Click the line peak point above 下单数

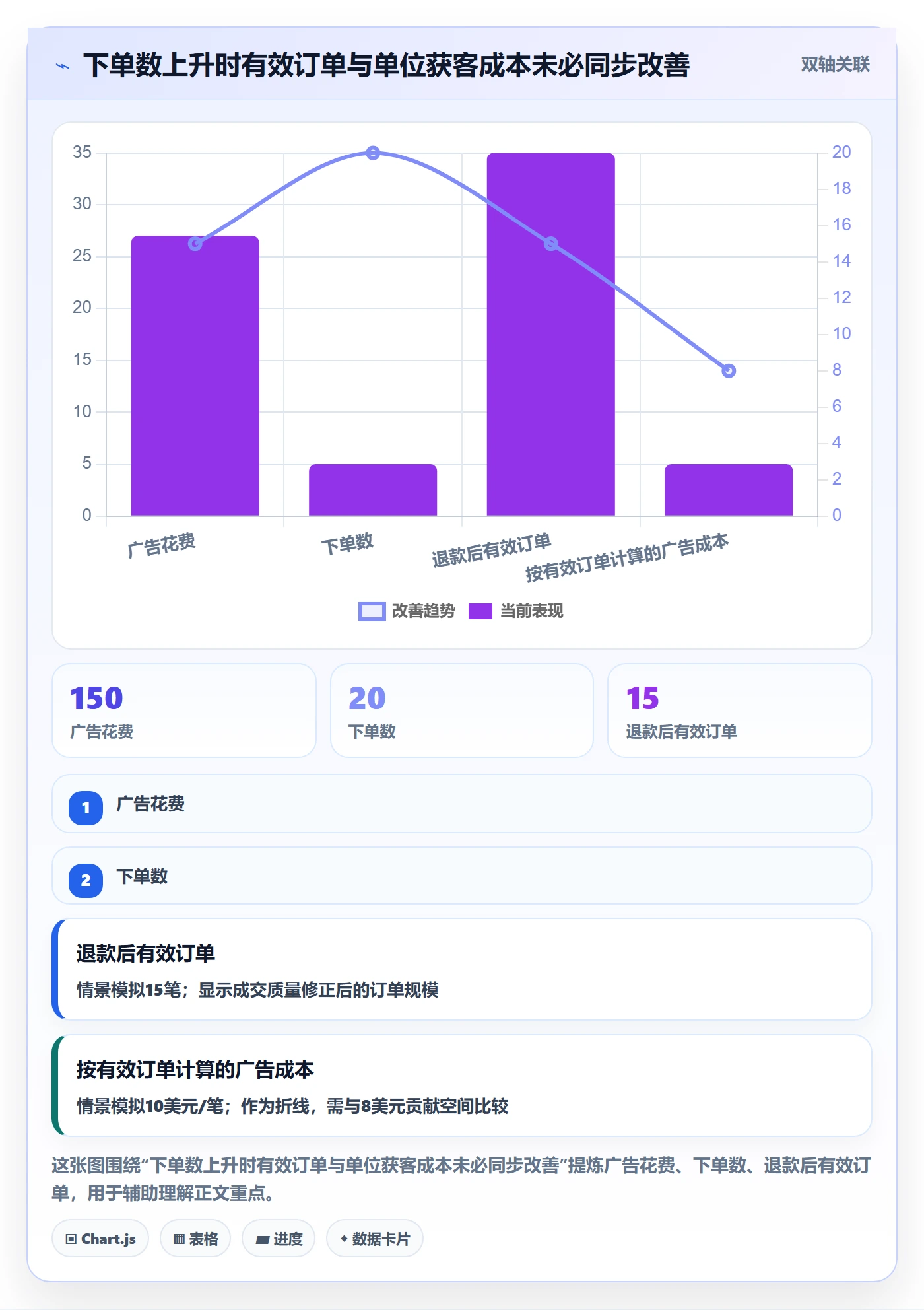coord(373,153)
